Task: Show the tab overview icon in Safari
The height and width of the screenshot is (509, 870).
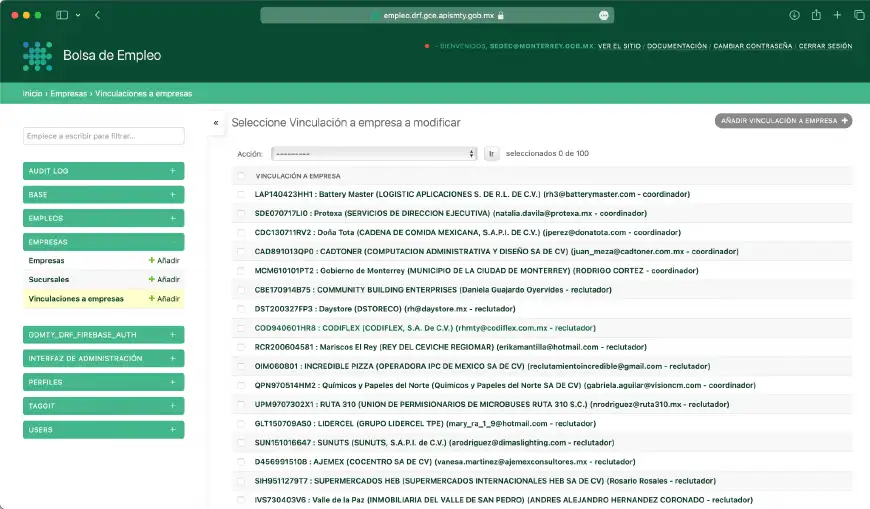Action: click(859, 15)
